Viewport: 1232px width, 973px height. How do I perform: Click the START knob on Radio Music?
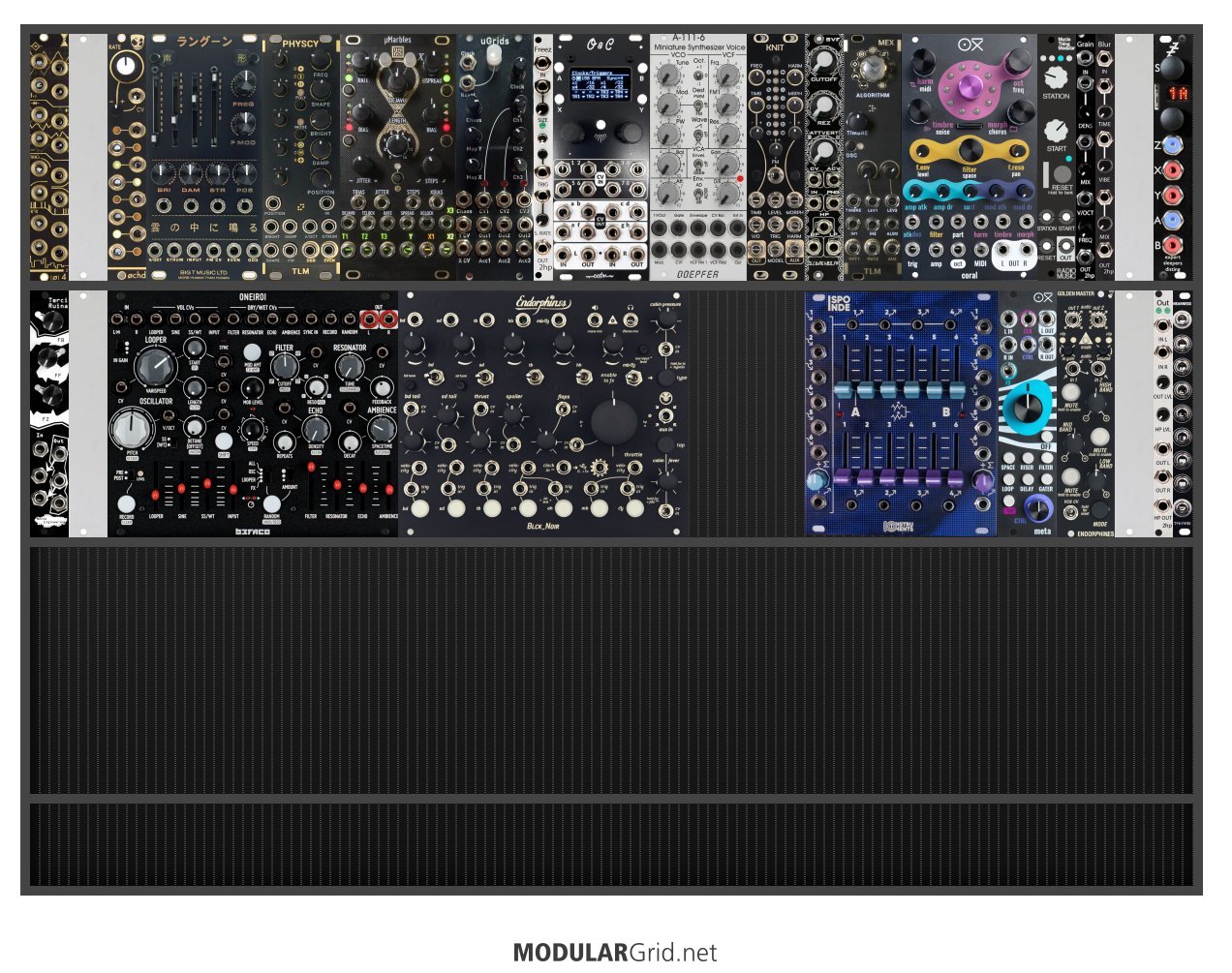(x=1056, y=131)
